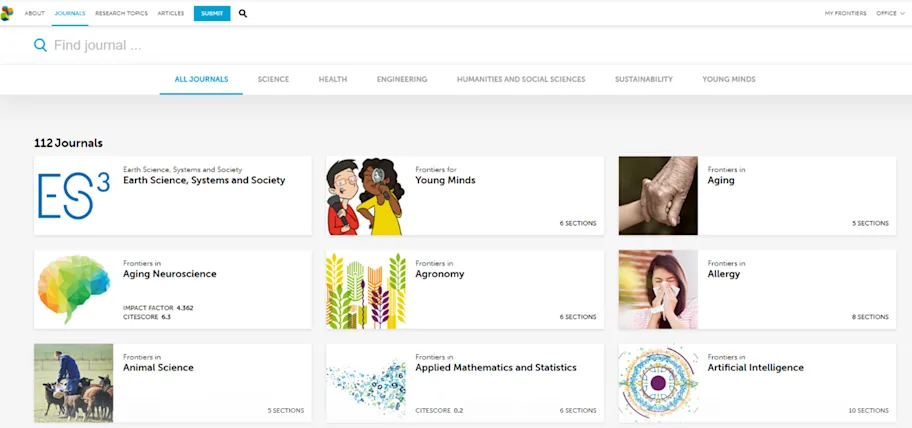Click the Frontiers logo icon
The width and height of the screenshot is (912, 428).
[x=7, y=13]
